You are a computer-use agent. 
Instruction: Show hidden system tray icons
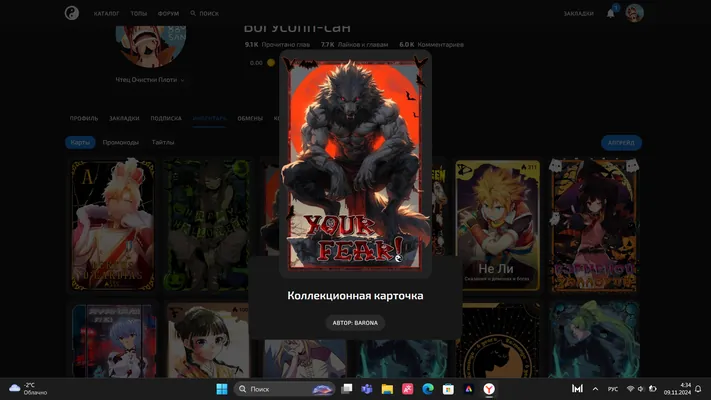coord(595,389)
